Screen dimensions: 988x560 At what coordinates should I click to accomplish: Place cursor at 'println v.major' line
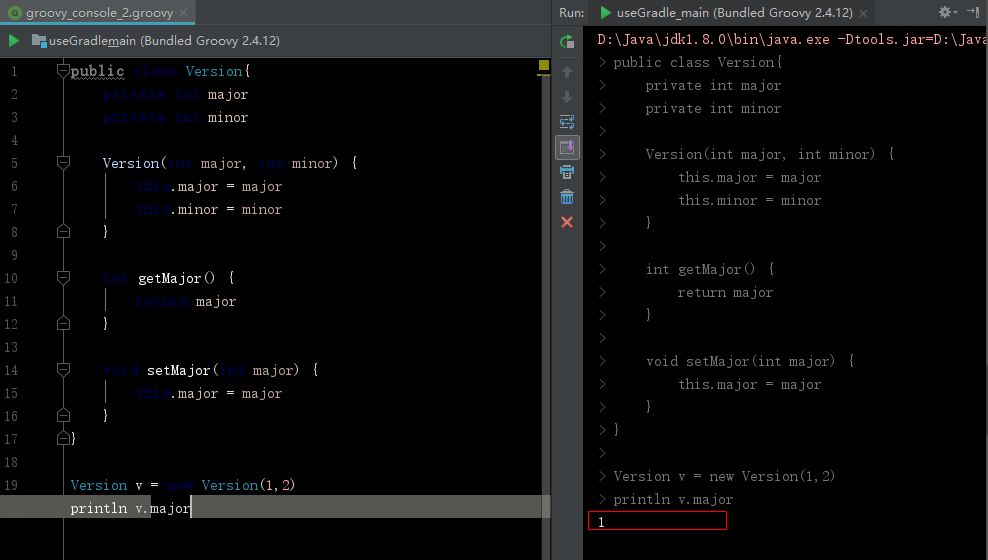coord(275,507)
